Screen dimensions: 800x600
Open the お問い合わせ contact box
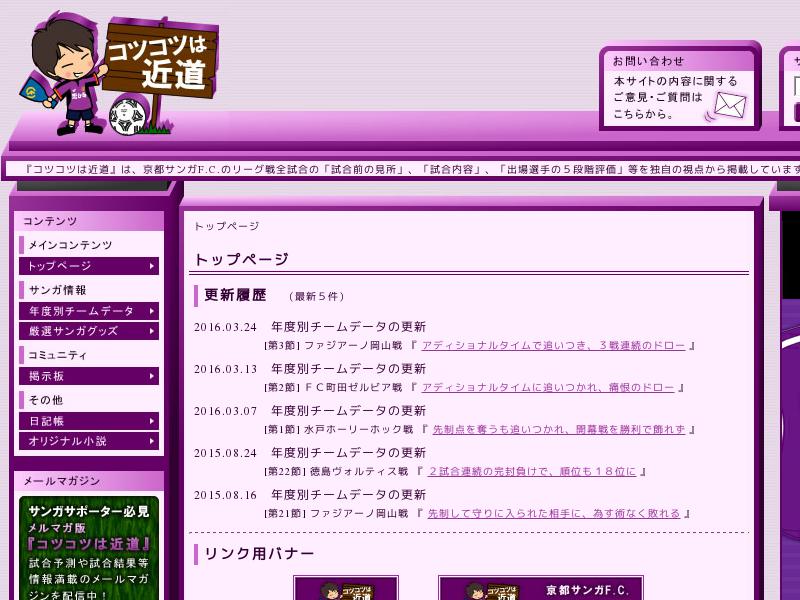[x=679, y=86]
